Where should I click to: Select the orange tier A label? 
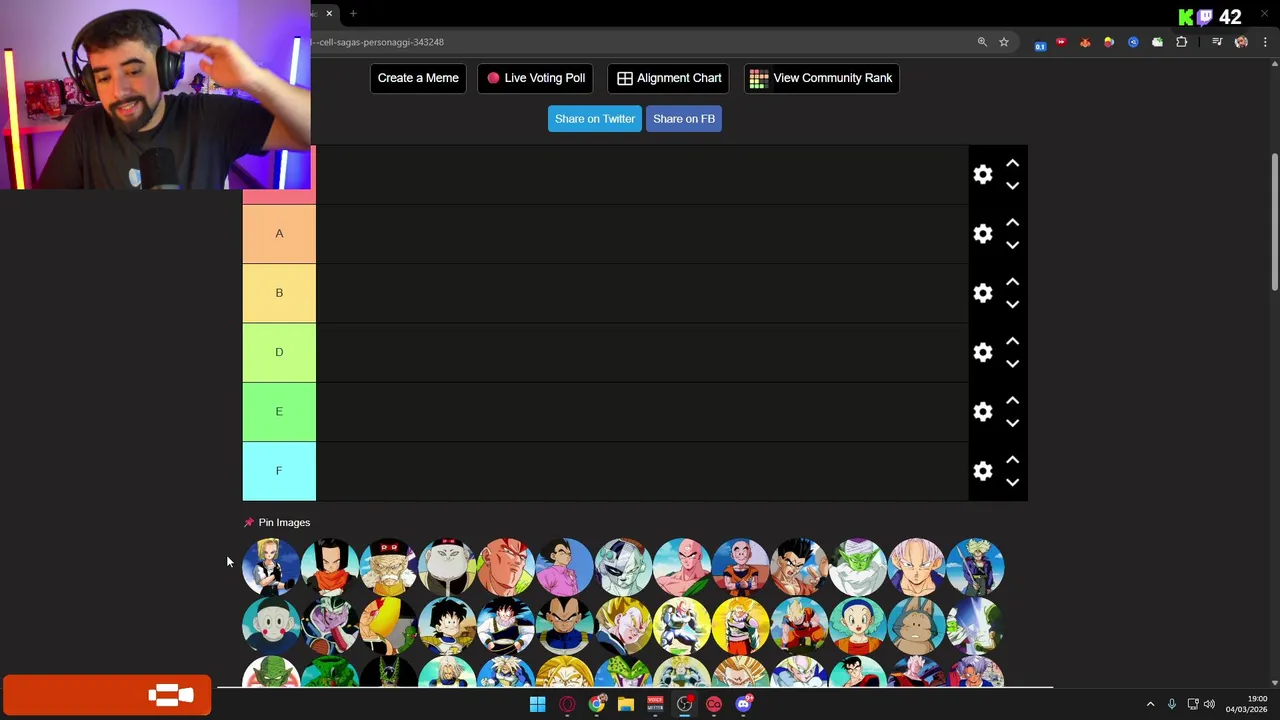pyautogui.click(x=279, y=234)
